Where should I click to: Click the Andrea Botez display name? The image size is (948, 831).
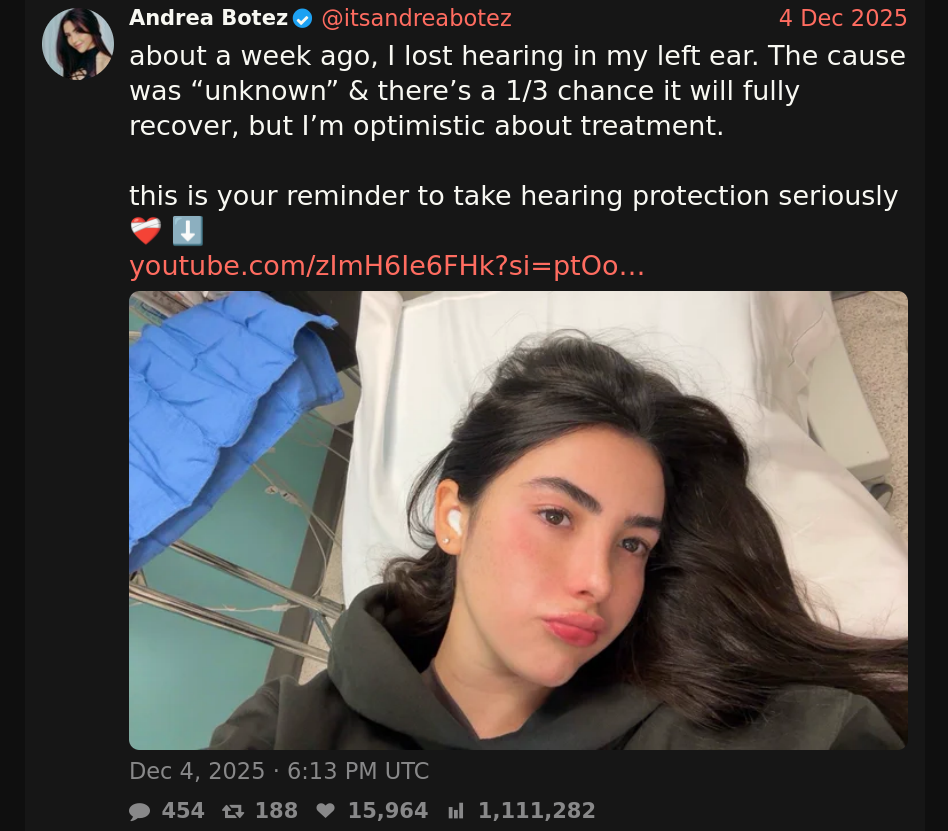point(209,18)
